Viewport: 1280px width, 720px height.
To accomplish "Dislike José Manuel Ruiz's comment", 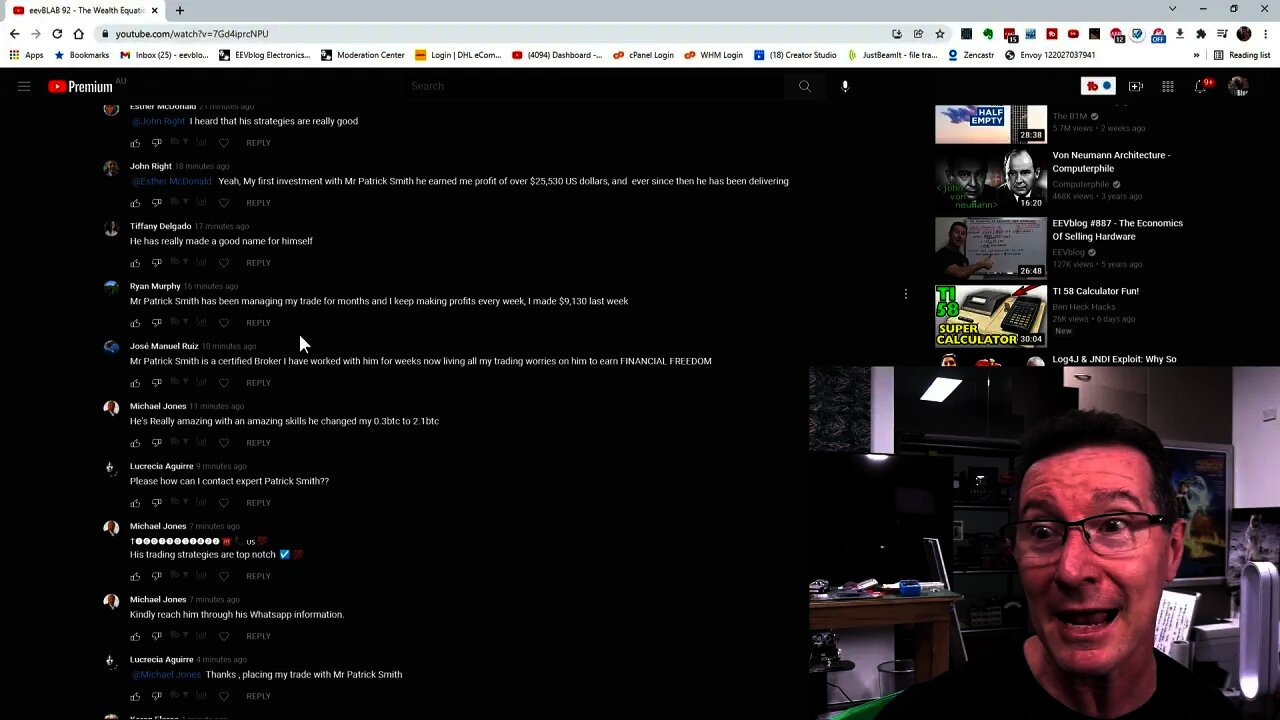I will click(x=157, y=383).
